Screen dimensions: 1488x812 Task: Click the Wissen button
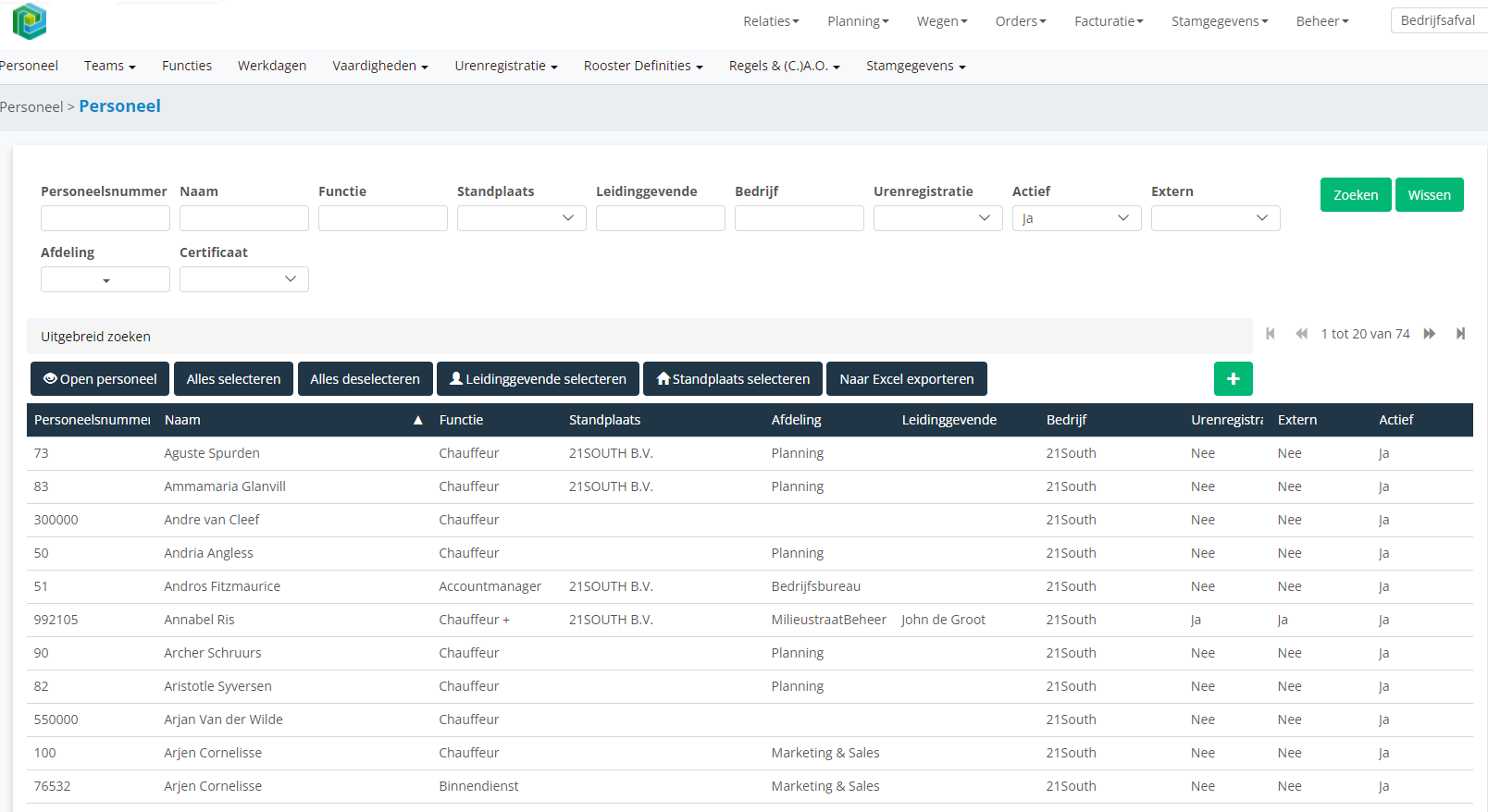[1430, 195]
